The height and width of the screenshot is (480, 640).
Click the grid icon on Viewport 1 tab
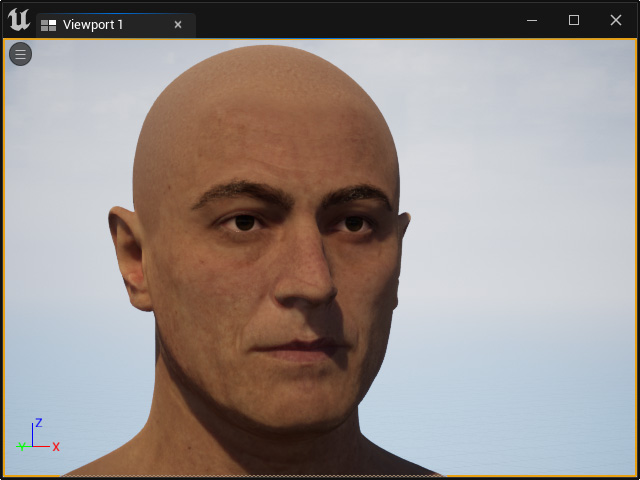(x=49, y=25)
